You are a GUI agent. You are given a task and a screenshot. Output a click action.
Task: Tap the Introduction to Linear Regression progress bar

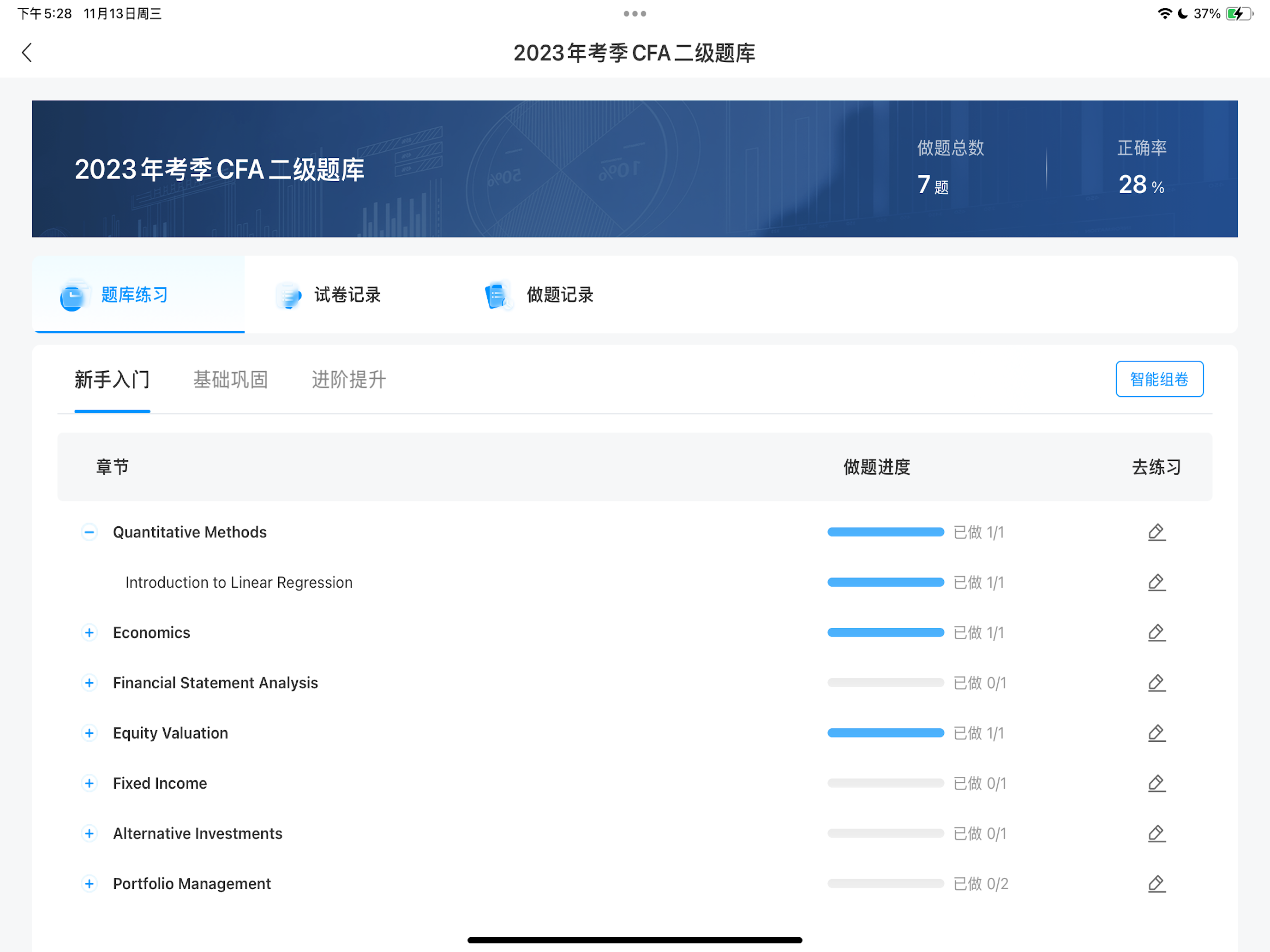click(x=885, y=583)
